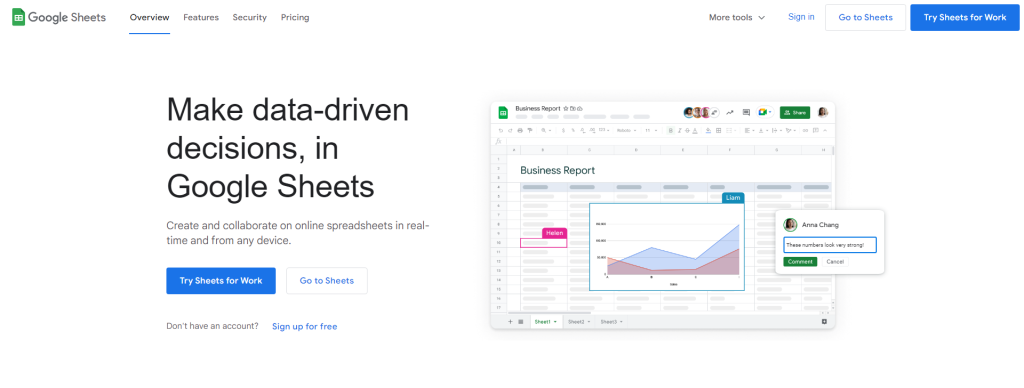Switch to the Sheet2 tab

(x=579, y=321)
